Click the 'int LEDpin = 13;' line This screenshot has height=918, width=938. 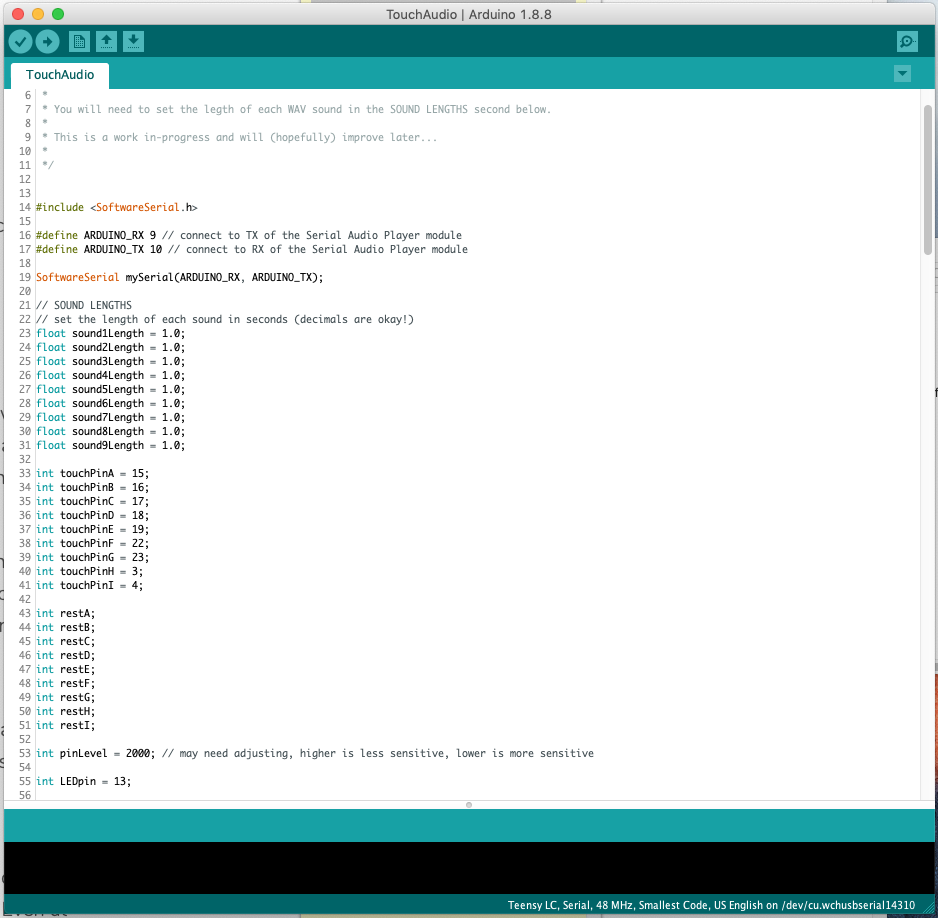[84, 782]
